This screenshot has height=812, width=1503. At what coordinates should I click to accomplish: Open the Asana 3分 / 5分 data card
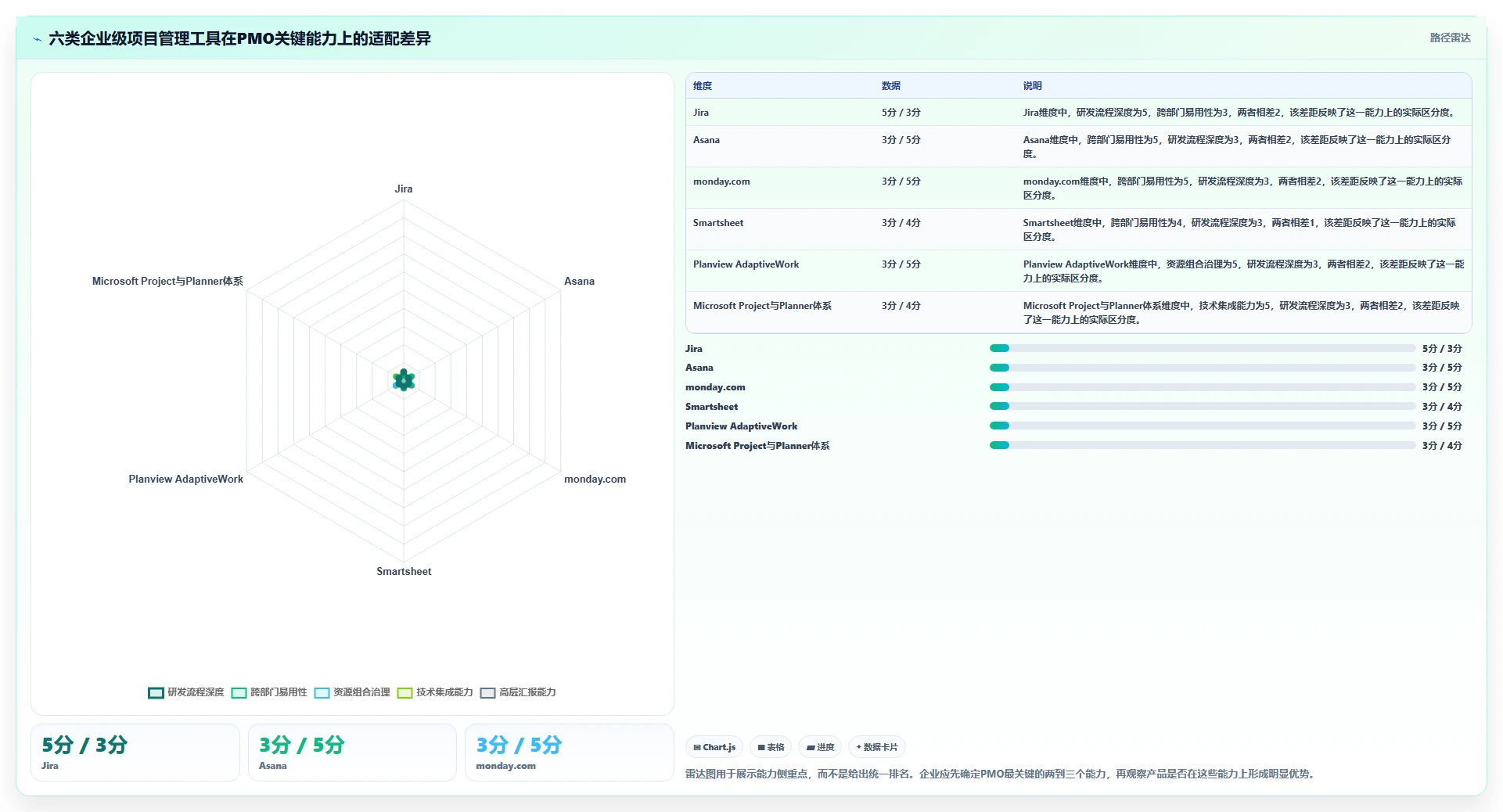[x=352, y=753]
